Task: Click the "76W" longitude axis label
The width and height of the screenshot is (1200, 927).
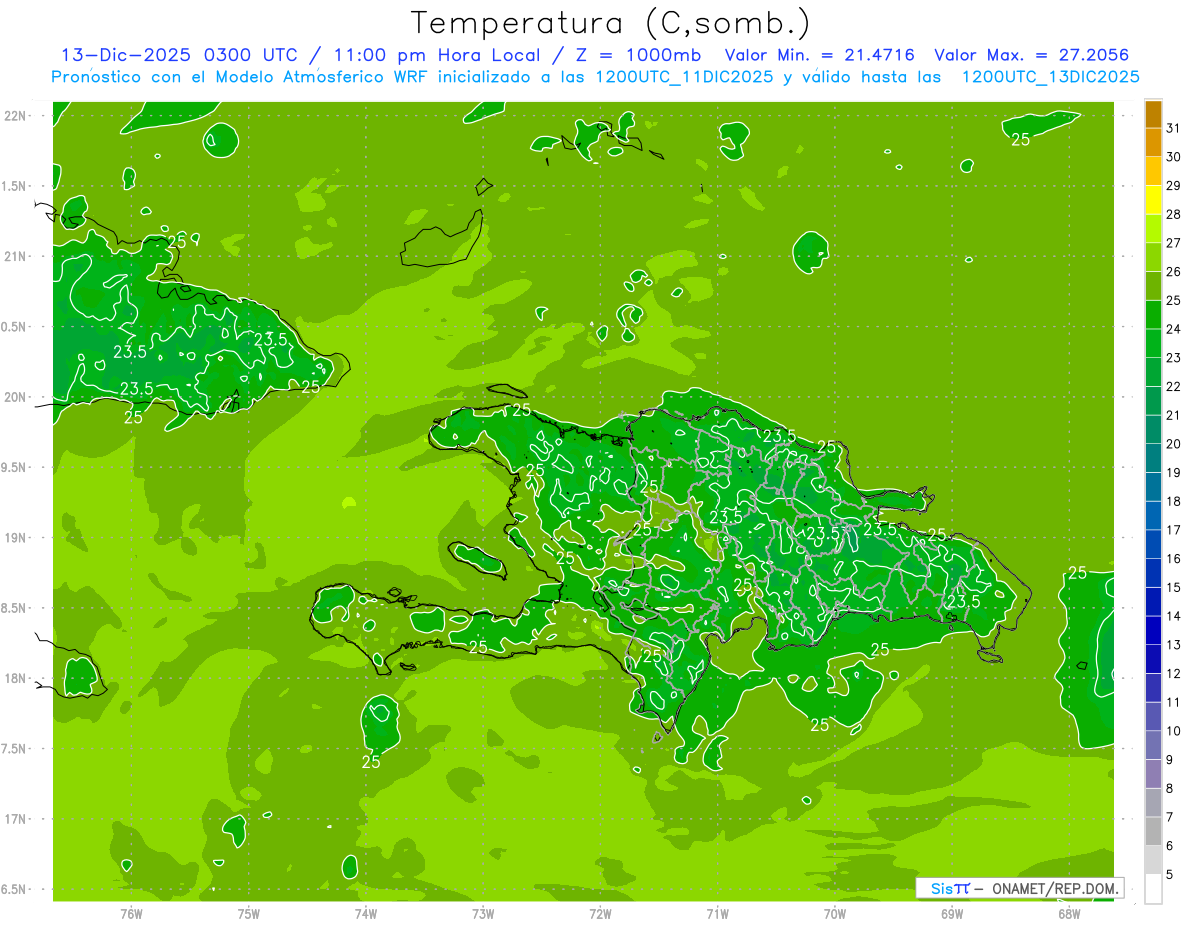Action: coord(131,913)
